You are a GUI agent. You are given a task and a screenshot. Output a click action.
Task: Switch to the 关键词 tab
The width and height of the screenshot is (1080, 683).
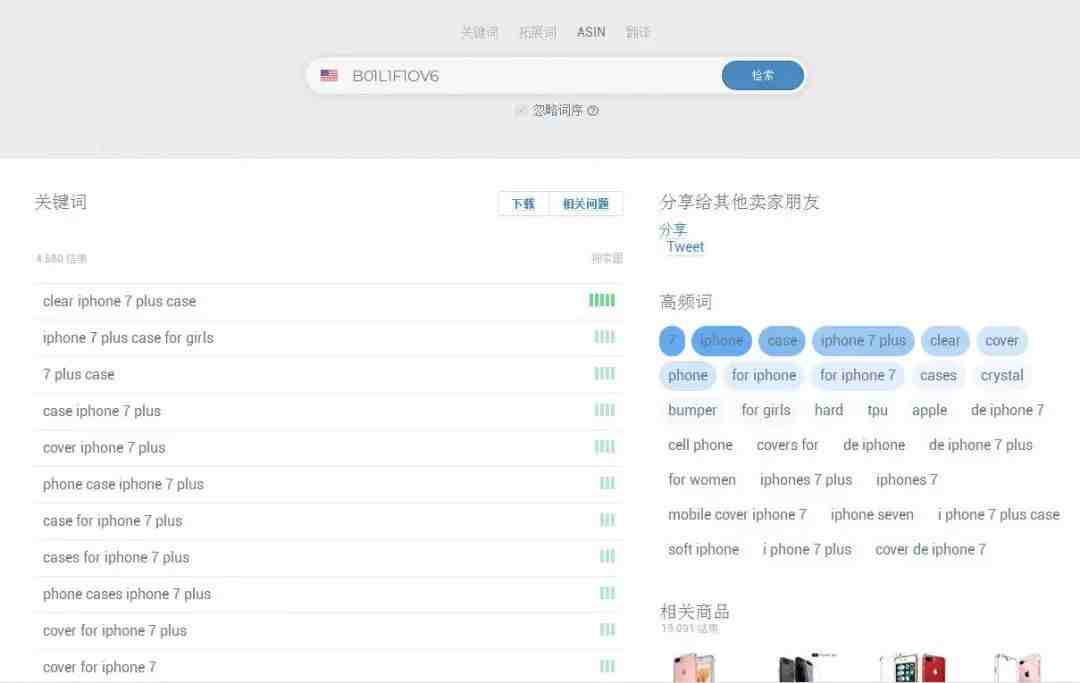coord(479,32)
